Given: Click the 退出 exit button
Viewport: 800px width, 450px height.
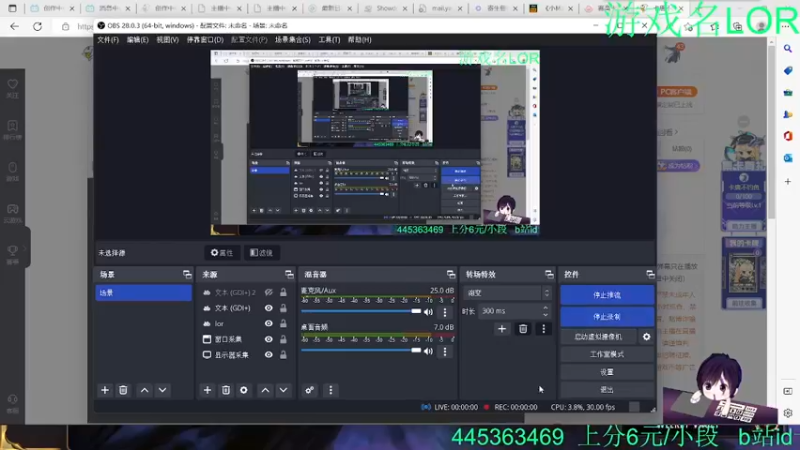Looking at the screenshot, I should point(607,390).
